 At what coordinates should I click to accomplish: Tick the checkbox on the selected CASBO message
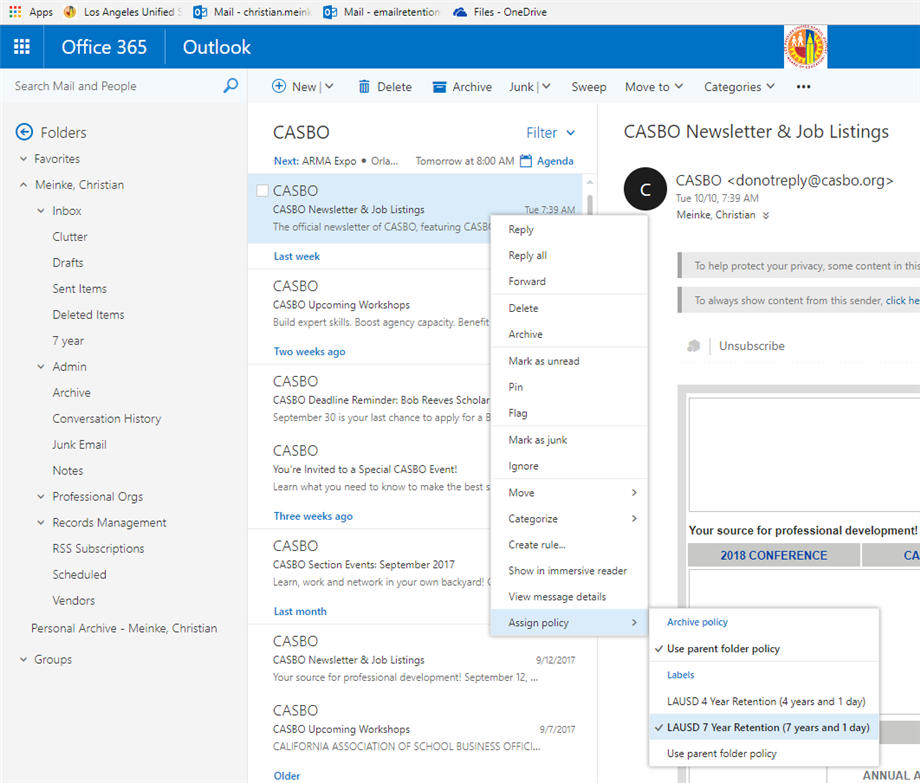(262, 191)
